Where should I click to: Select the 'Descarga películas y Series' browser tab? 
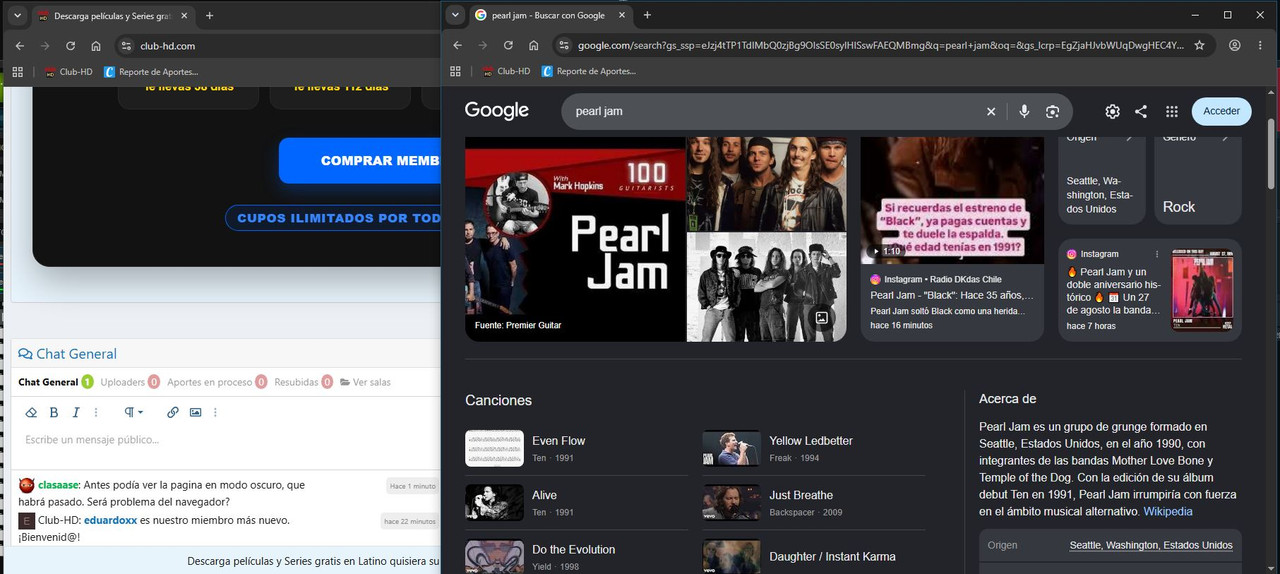click(112, 16)
